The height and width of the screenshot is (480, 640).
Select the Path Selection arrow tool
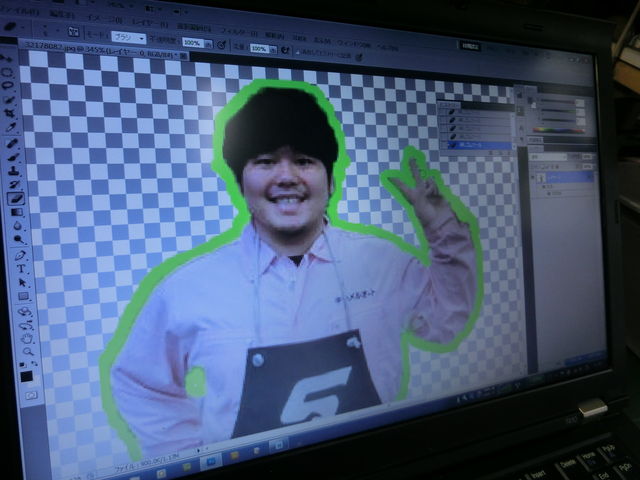(x=22, y=282)
